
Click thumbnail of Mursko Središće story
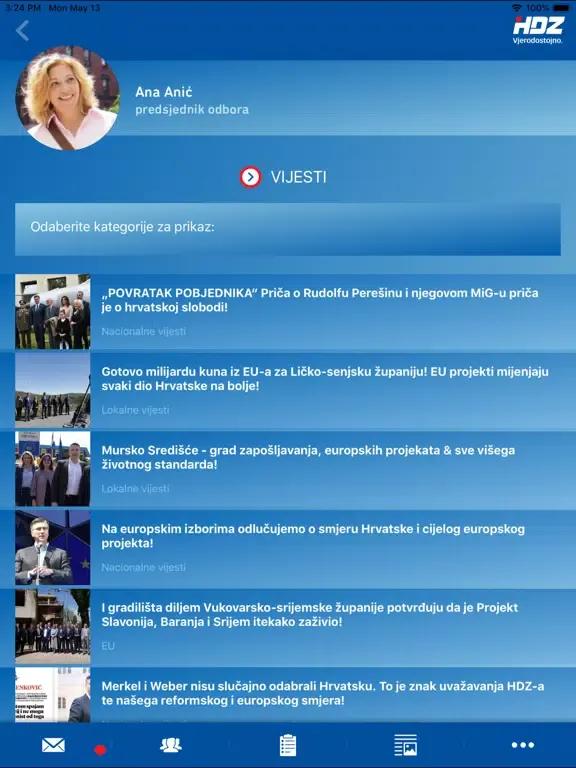pyautogui.click(x=53, y=469)
